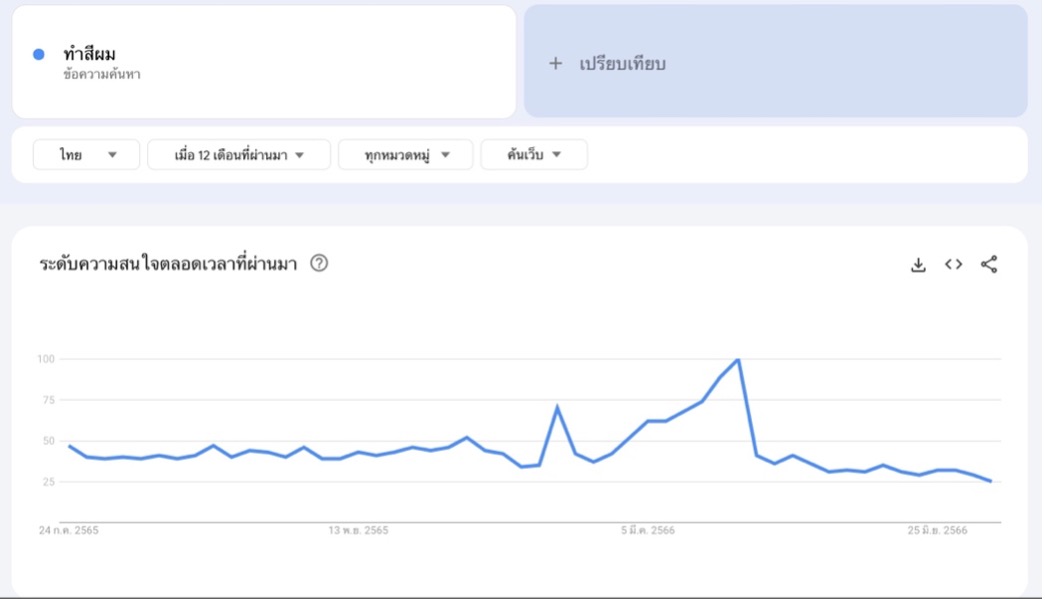Click the plus icon beside เปรียบเทียบ
Screen dimensions: 1045x601
(x=555, y=63)
